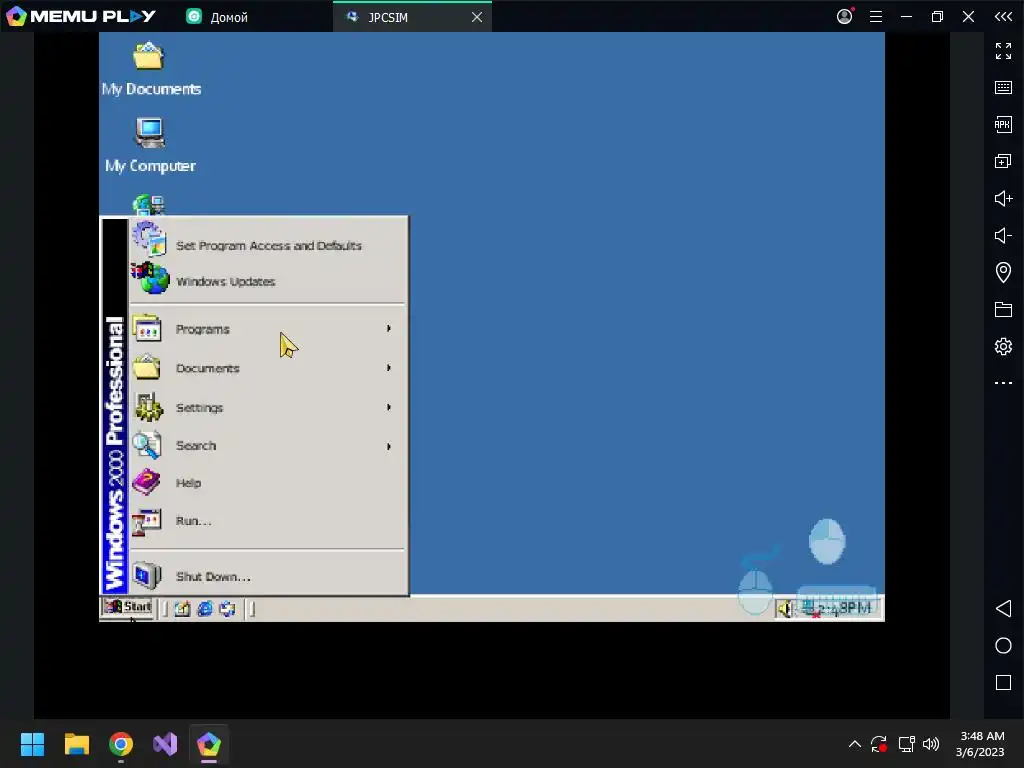Increase volume in MEmu sidebar
This screenshot has height=768, width=1024.
click(x=1003, y=199)
